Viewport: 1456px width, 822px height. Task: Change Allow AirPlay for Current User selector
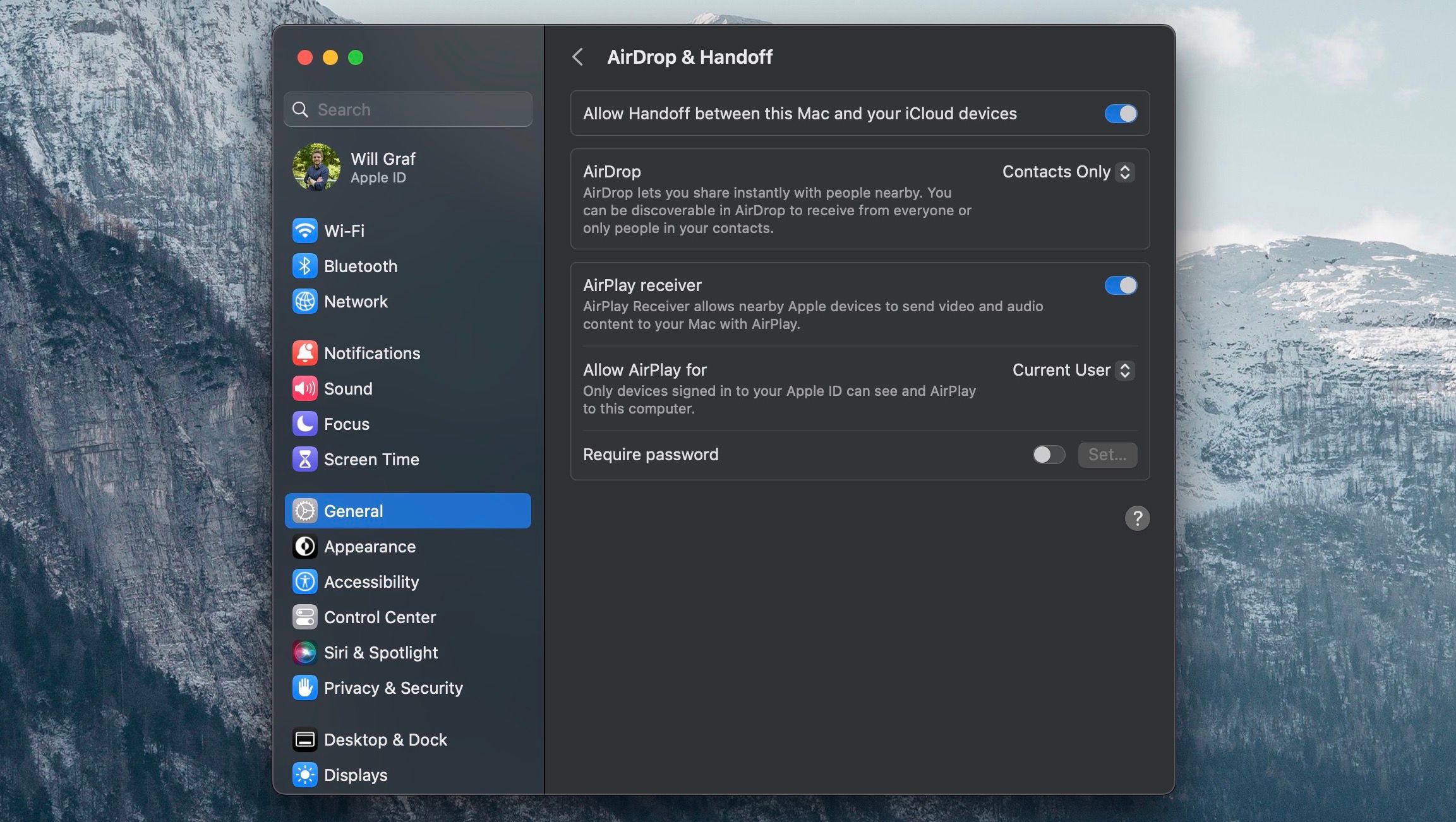[1072, 371]
